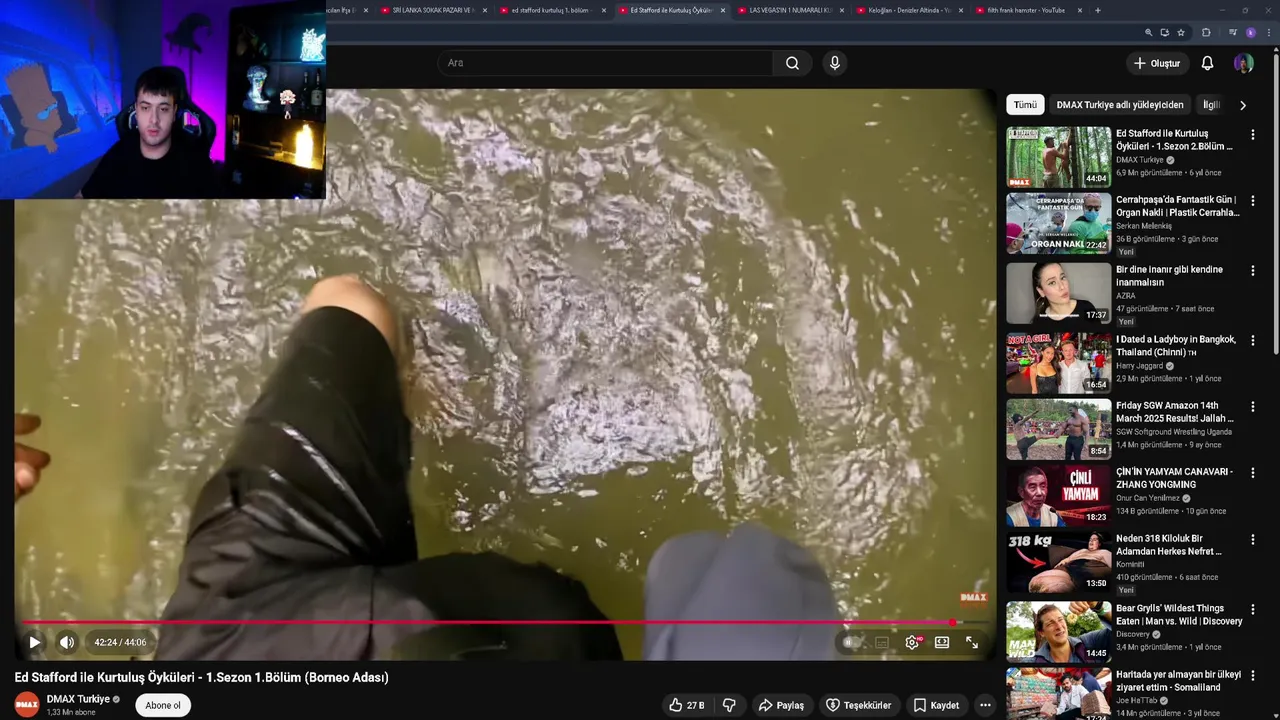This screenshot has width=1280, height=720.
Task: Toggle subtitles in the player
Action: [882, 642]
